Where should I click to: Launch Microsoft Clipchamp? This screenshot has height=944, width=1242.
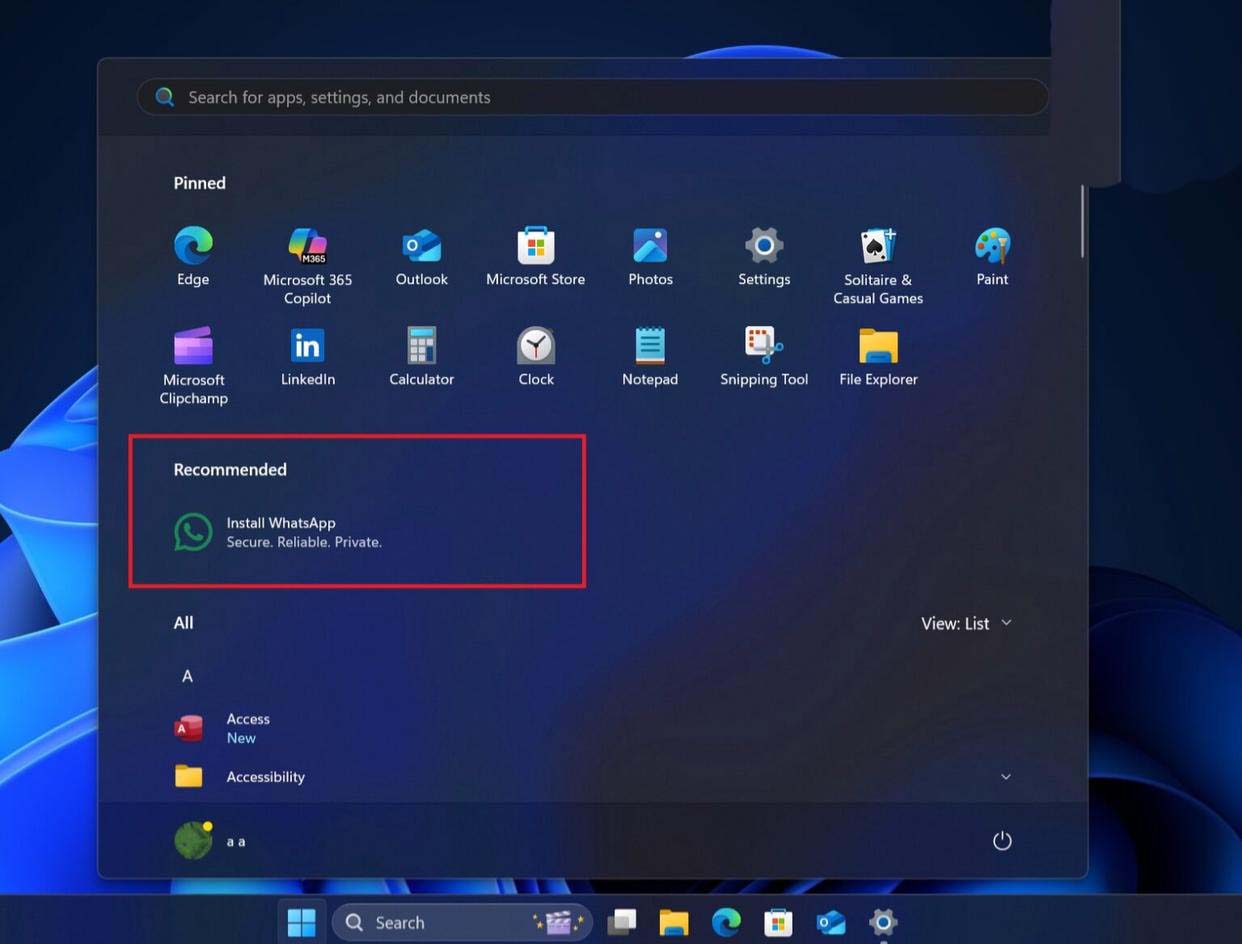pos(193,358)
